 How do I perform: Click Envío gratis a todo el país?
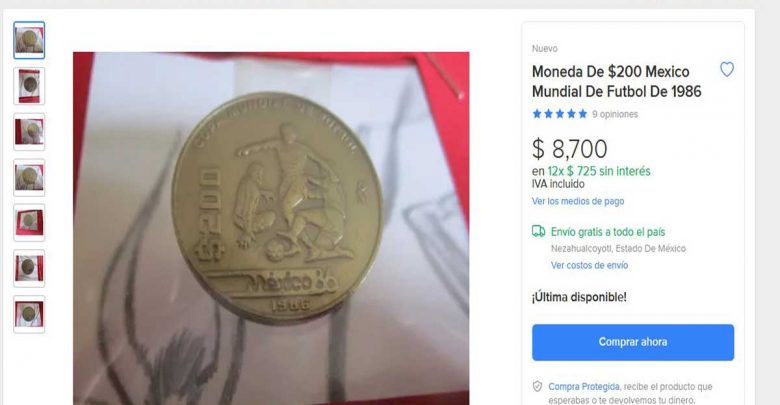click(608, 232)
